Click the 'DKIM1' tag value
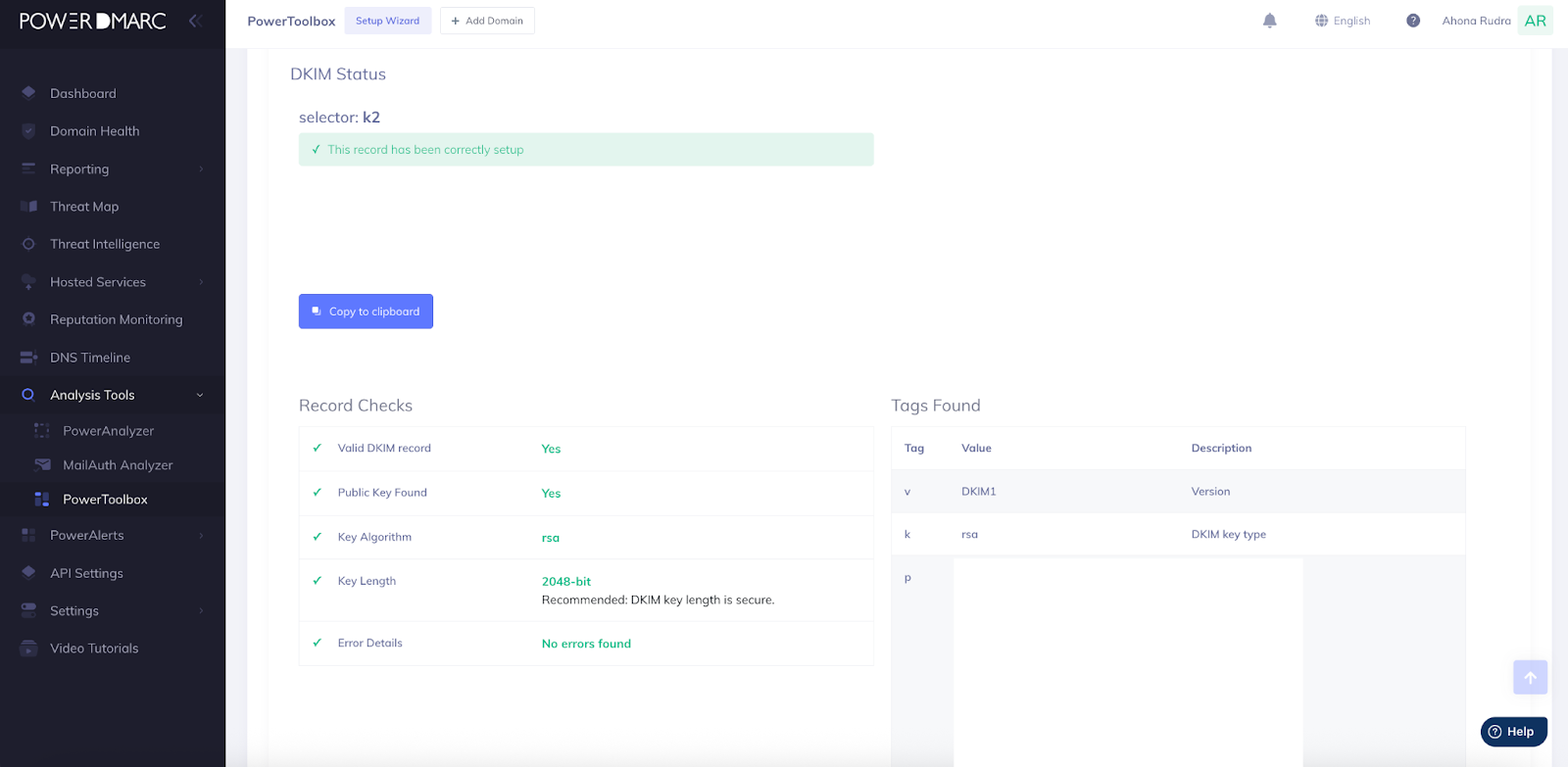The image size is (1568, 767). pos(979,492)
